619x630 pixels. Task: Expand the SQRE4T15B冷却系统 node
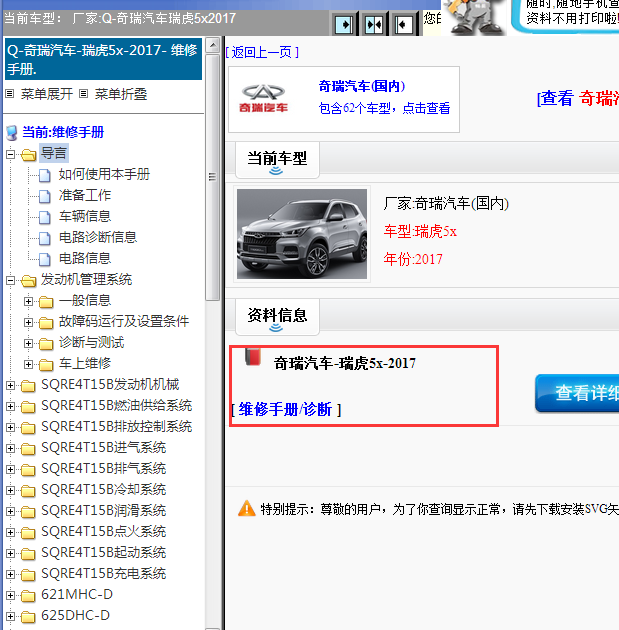[x=10, y=491]
